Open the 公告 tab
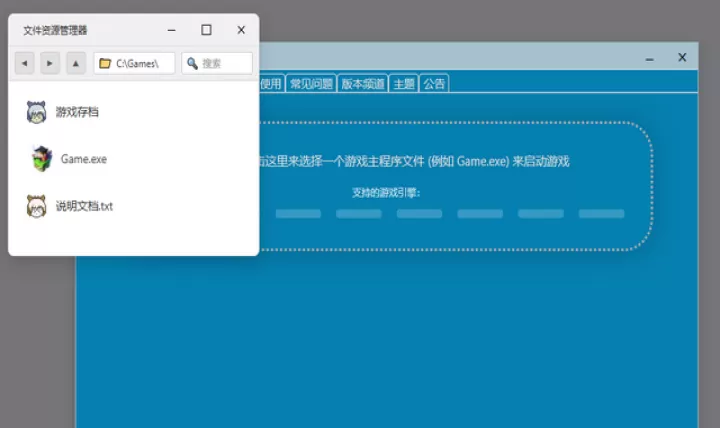720x428 pixels. [434, 84]
